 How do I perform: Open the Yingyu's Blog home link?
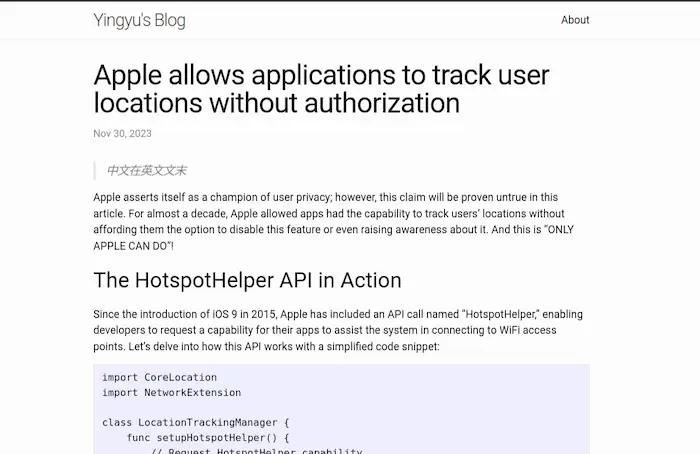(x=139, y=21)
